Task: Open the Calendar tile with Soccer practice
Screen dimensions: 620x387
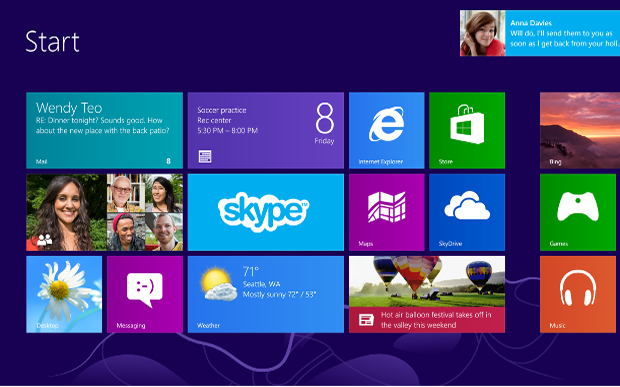Action: coord(266,130)
